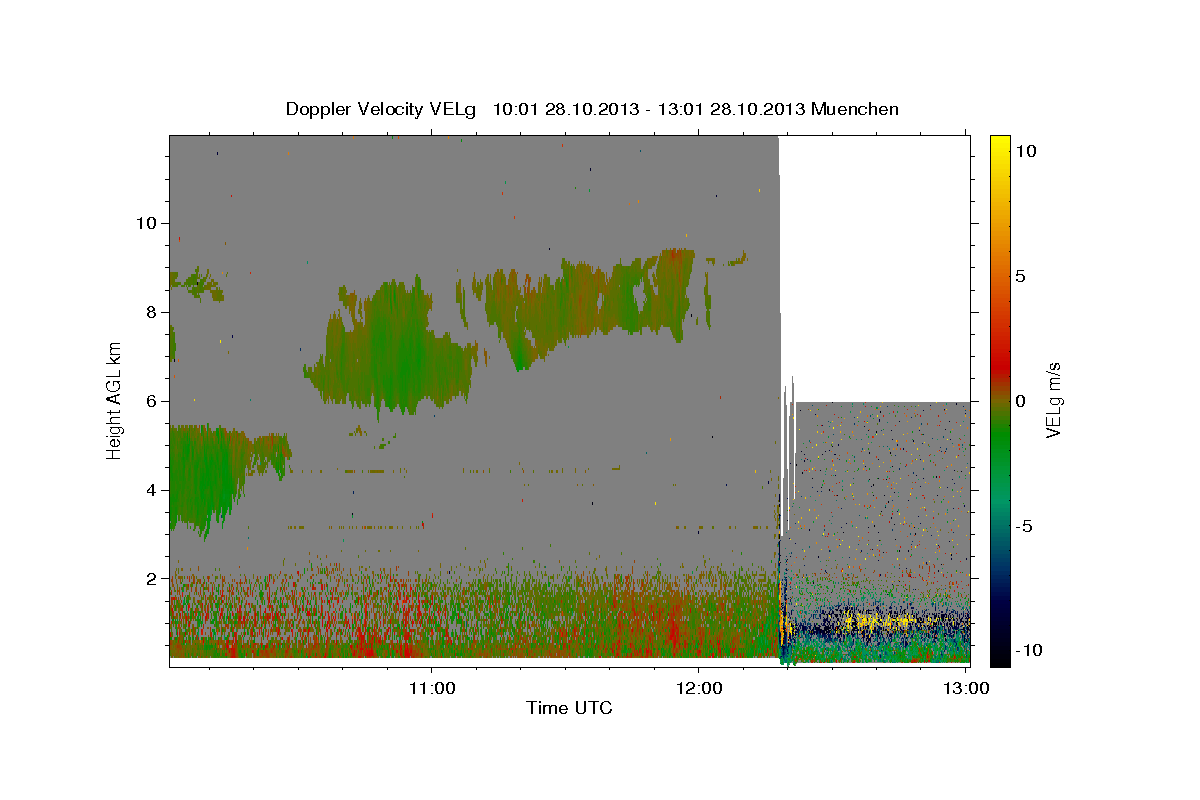Click the height tick label "10"
The height and width of the screenshot is (800, 1200).
(x=145, y=222)
